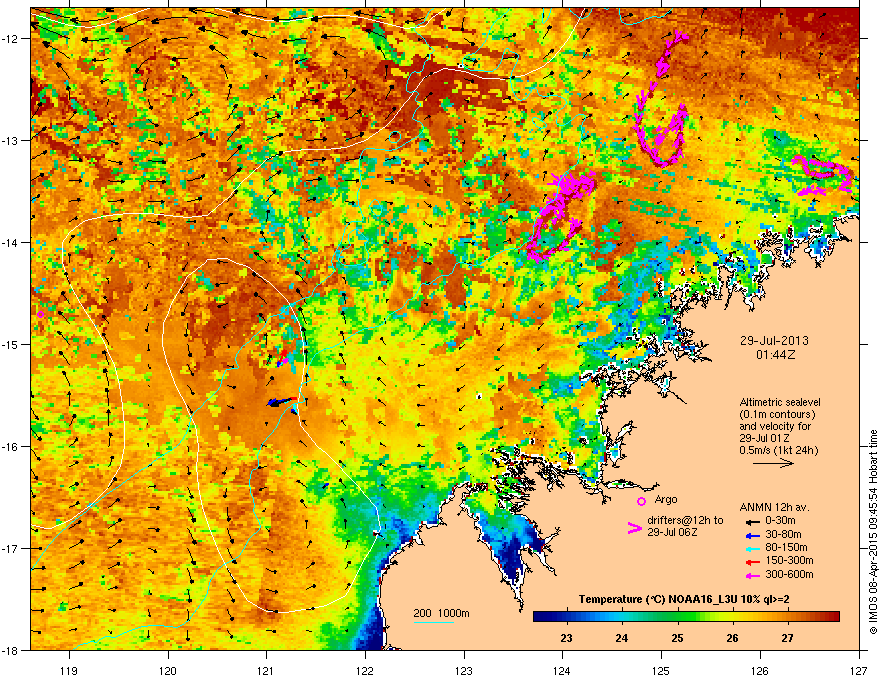
Task: Click the longitude axis label '120'
Action: 168,670
